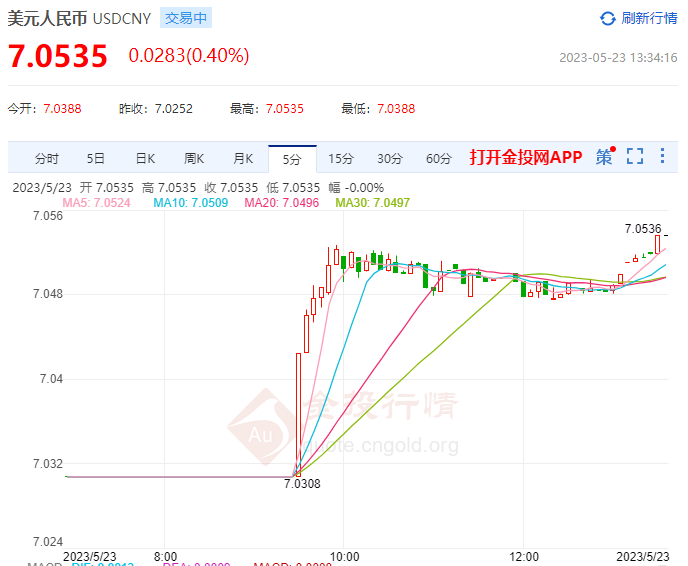Toggle fullscreen chart view icon
Screen dimensions: 688x566
[x=635, y=156]
